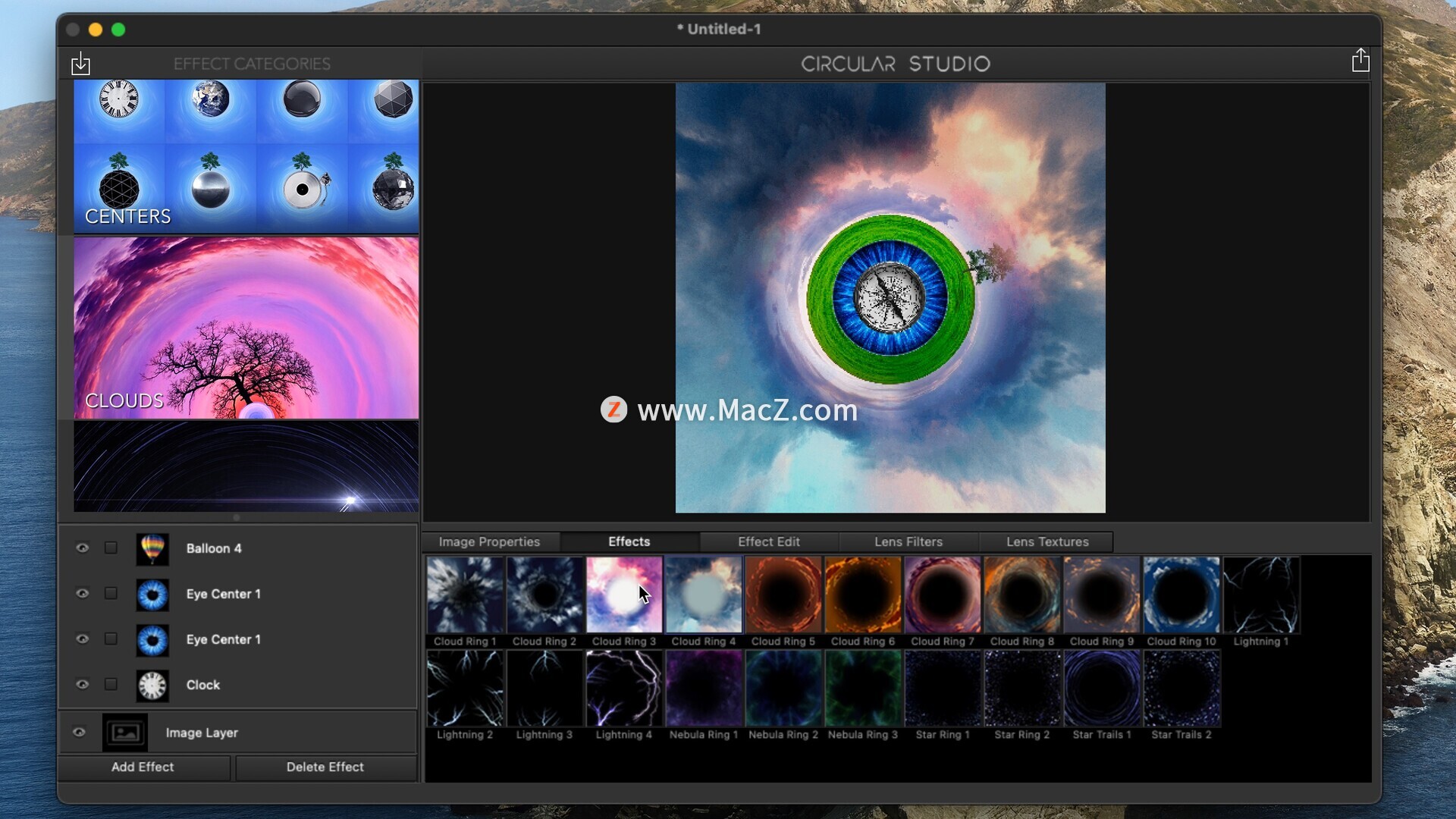
Task: Switch to the Effects tab
Action: click(x=629, y=541)
